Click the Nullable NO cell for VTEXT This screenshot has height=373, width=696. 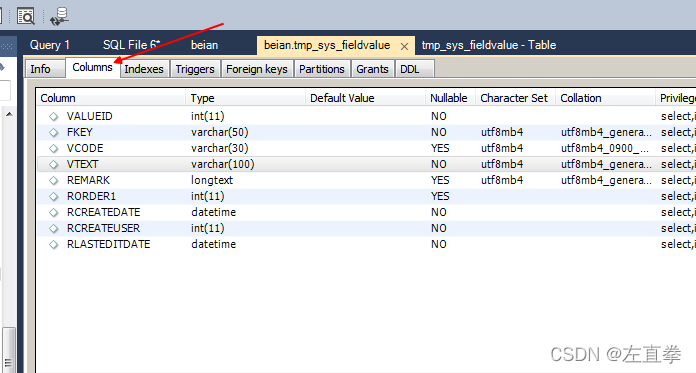point(439,164)
